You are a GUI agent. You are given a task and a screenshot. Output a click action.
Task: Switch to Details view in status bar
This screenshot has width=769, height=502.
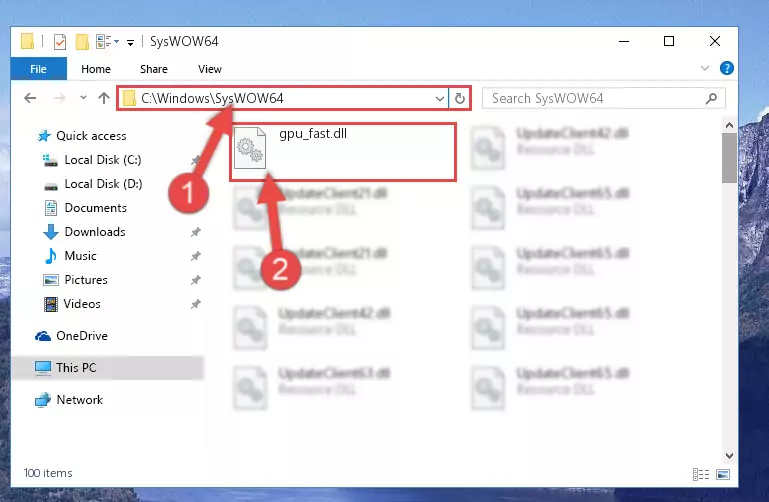(x=701, y=474)
